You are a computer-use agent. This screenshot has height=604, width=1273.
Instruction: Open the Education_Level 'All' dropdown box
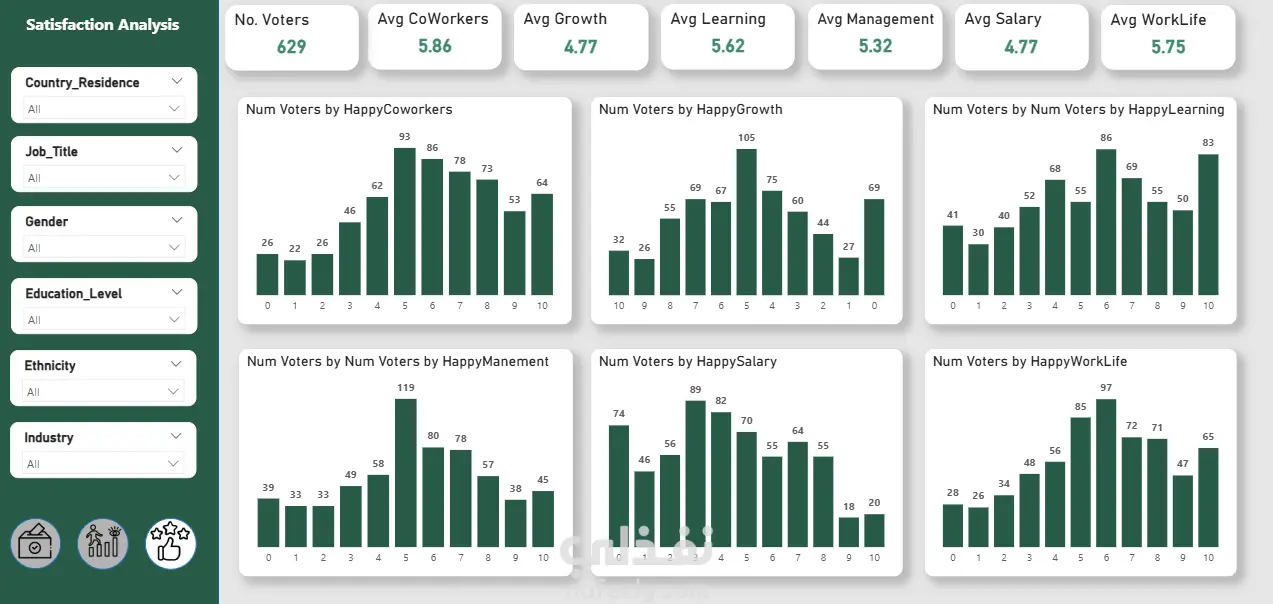(104, 319)
